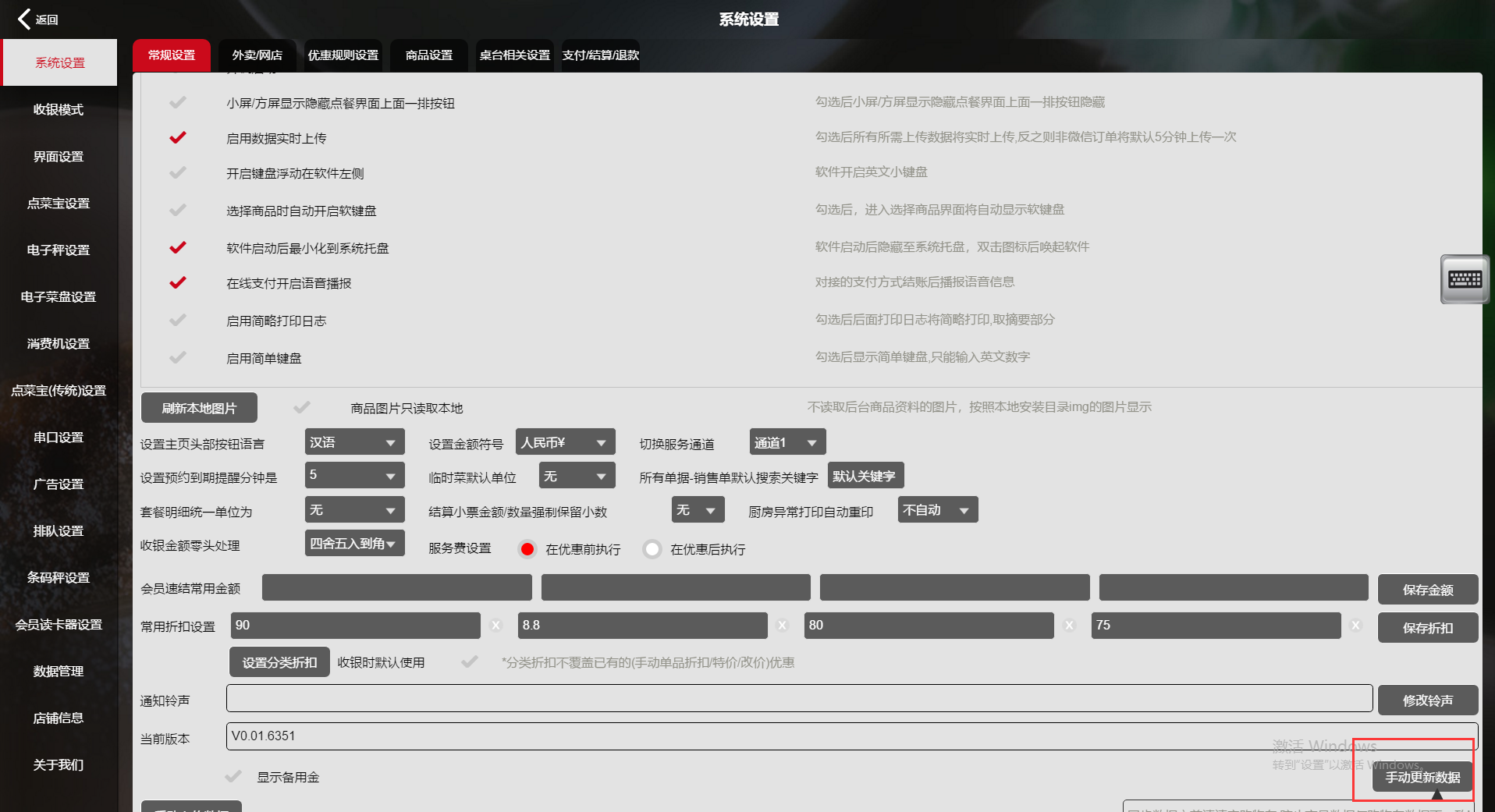
Task: Switch to 外卖/网店 tab
Action: (257, 55)
